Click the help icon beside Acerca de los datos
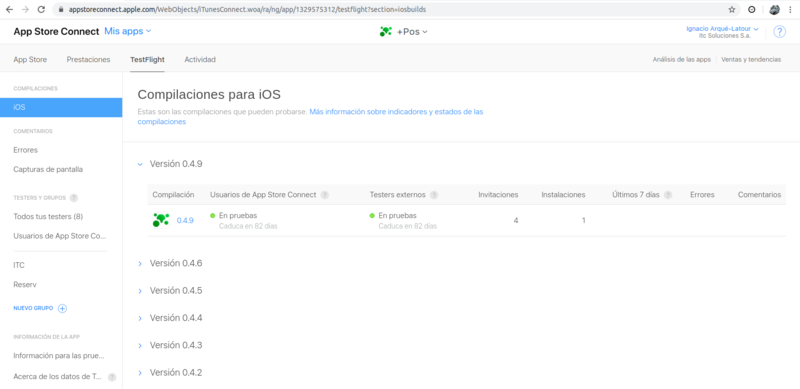The width and height of the screenshot is (800, 389). coord(112,377)
